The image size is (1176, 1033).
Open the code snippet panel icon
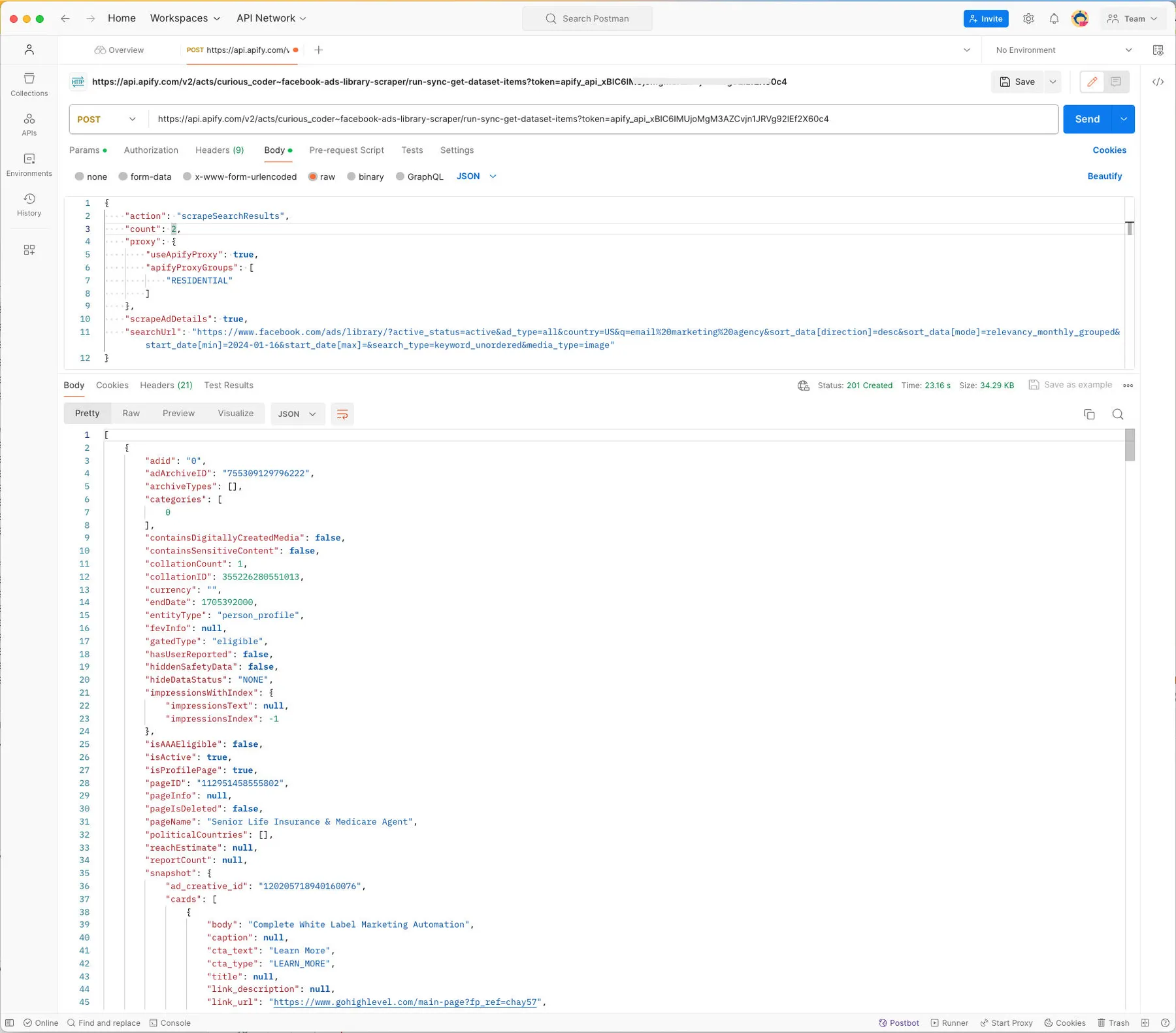(1158, 82)
